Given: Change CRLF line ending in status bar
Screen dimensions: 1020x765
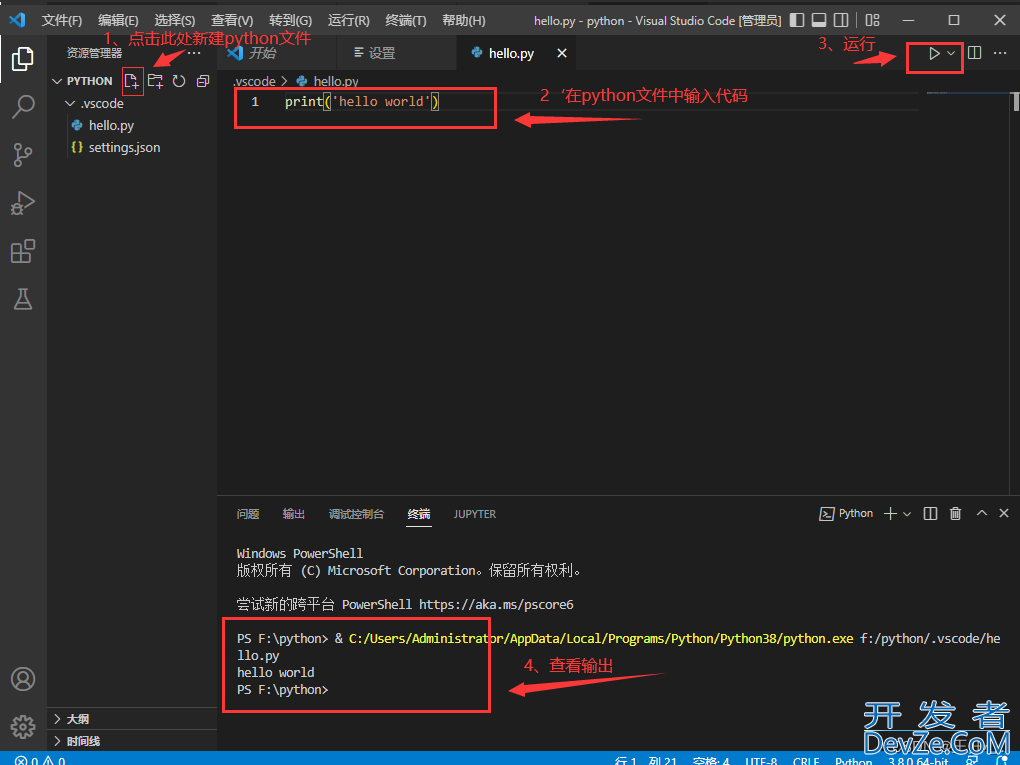Looking at the screenshot, I should [806, 760].
